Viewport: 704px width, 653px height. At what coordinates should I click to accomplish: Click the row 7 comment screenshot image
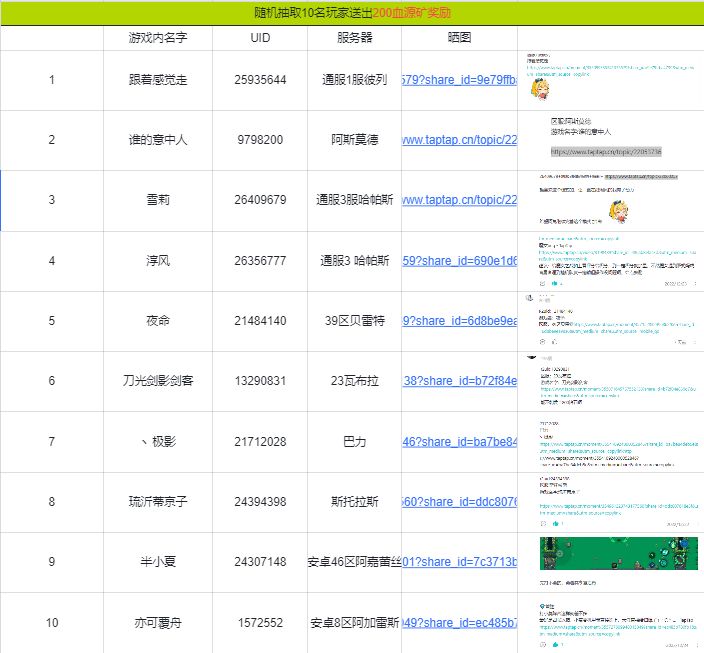[x=618, y=444]
